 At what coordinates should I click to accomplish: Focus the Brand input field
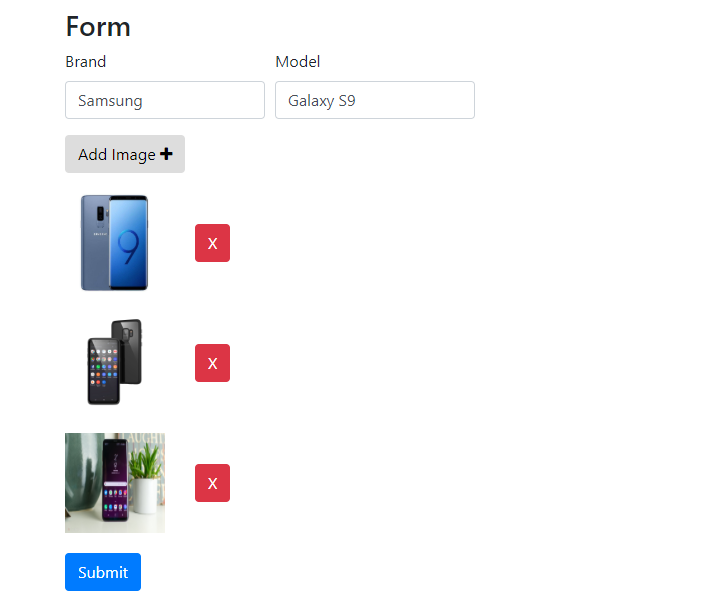point(165,100)
